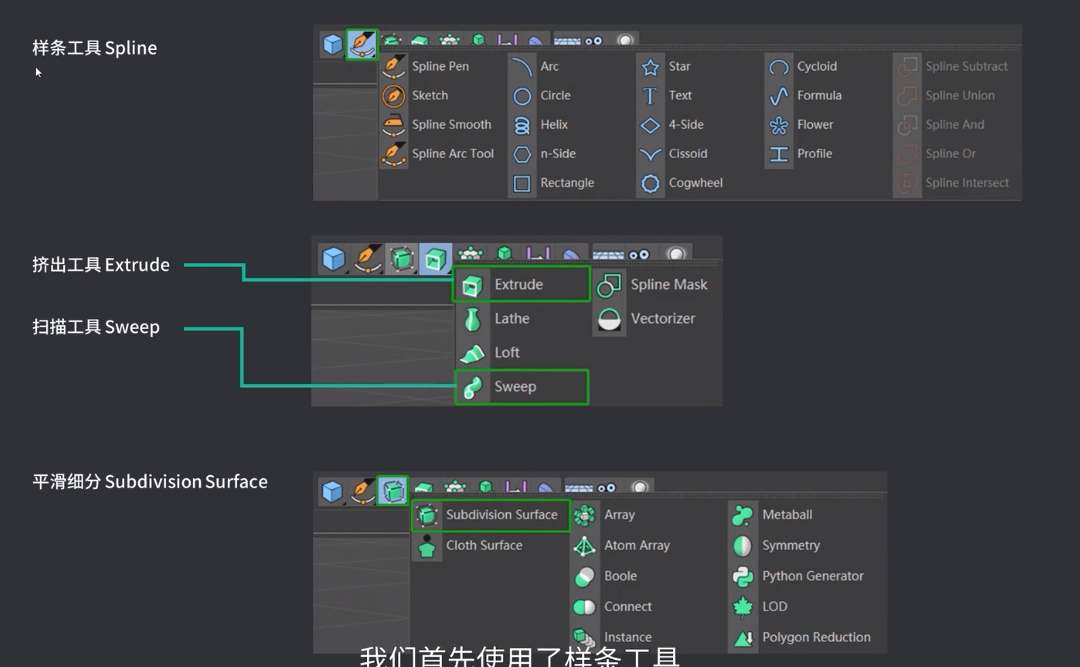
Task: Choose the Cycloid spline icon
Action: [778, 67]
